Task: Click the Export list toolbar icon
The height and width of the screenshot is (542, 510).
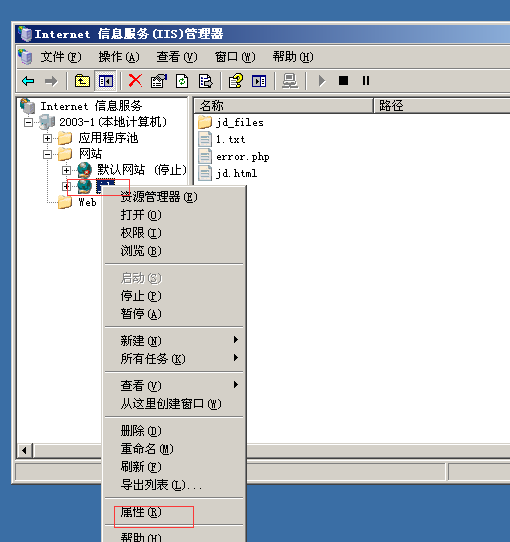Action: pos(206,81)
